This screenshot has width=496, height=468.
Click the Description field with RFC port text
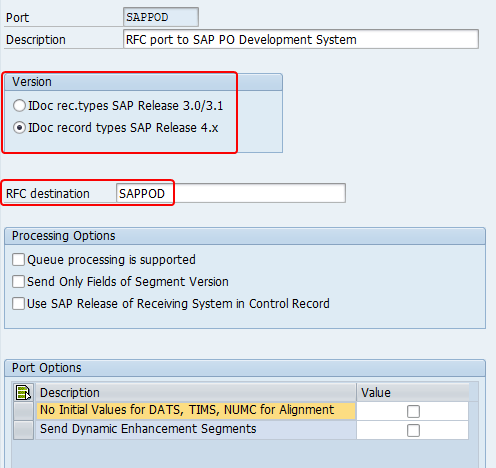(301, 39)
